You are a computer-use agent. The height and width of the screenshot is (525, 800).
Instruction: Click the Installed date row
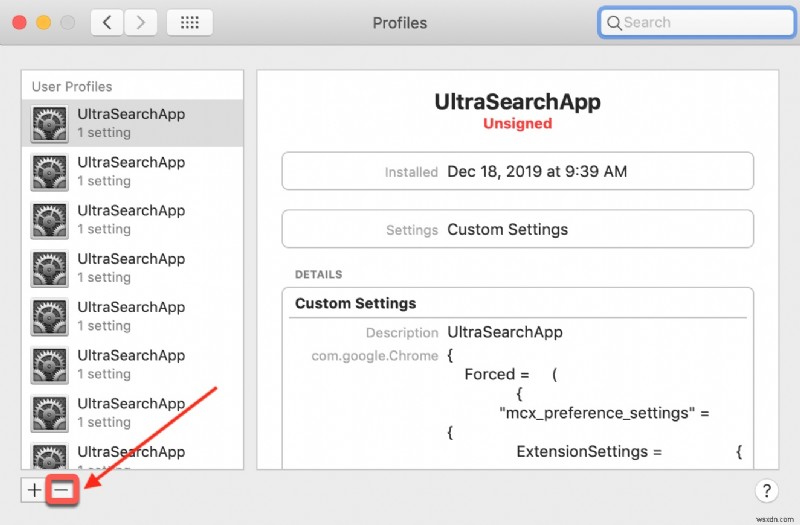517,171
